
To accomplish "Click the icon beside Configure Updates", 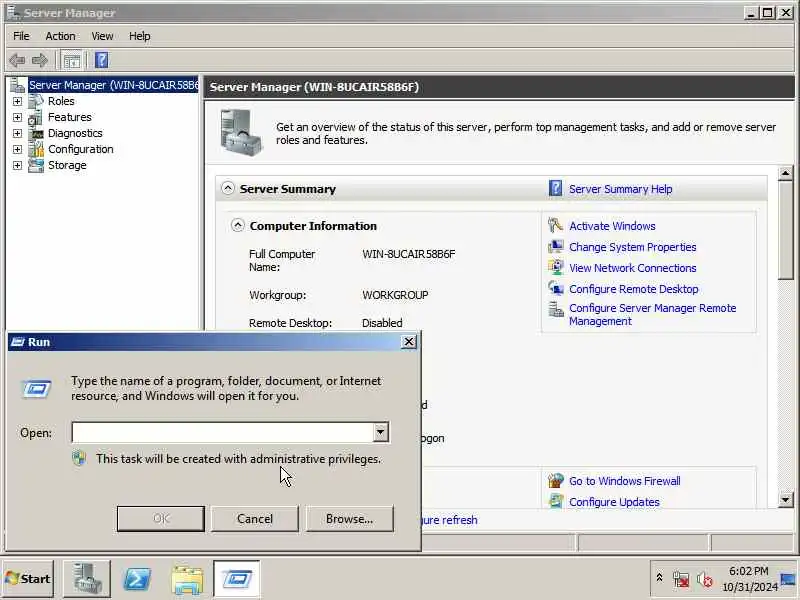I will pos(555,502).
